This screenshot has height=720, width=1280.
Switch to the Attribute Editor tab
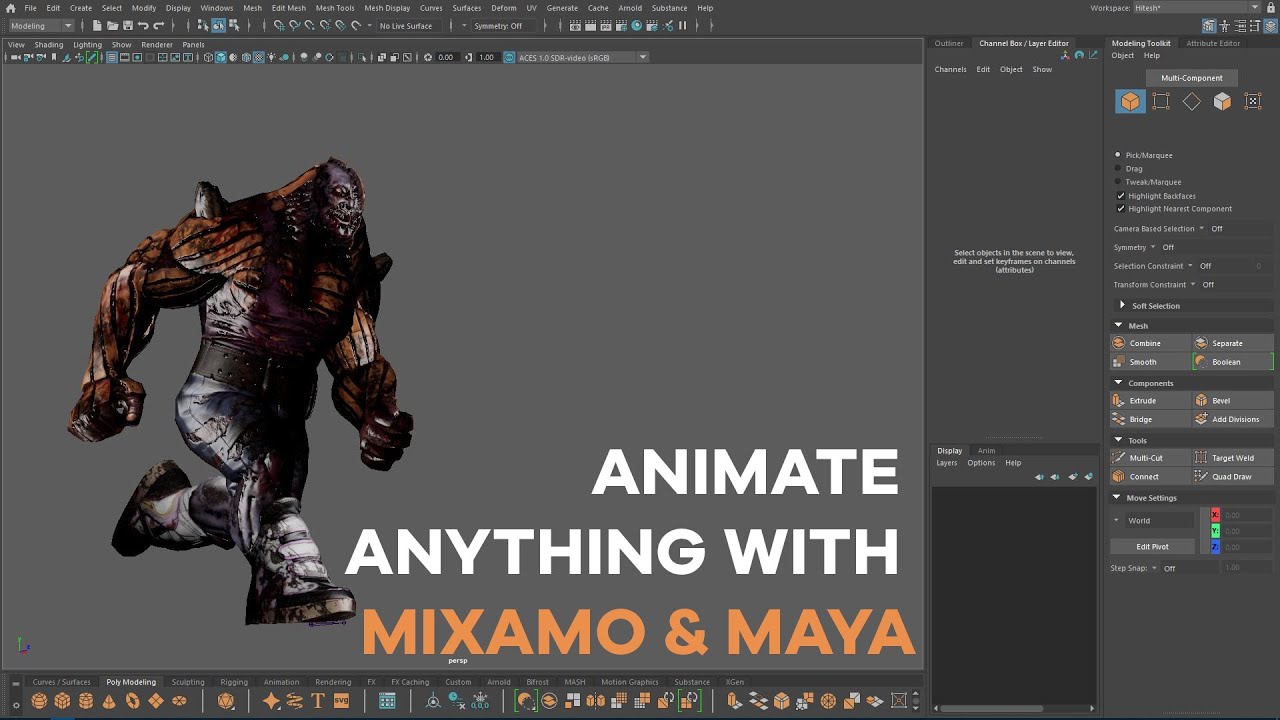click(x=1213, y=43)
